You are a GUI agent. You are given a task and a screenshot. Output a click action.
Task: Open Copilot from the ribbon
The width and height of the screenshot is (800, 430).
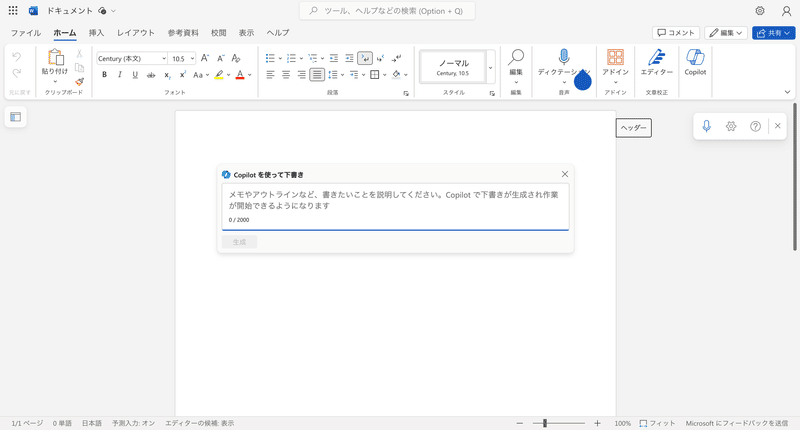pos(695,63)
